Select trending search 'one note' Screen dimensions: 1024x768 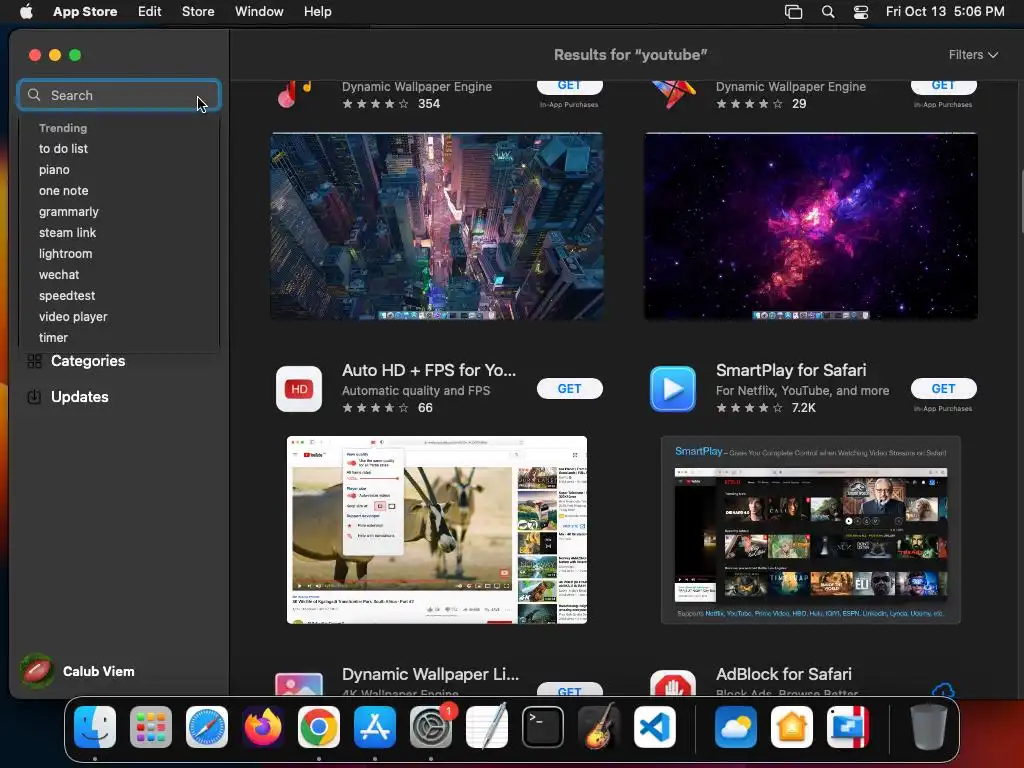(x=63, y=191)
